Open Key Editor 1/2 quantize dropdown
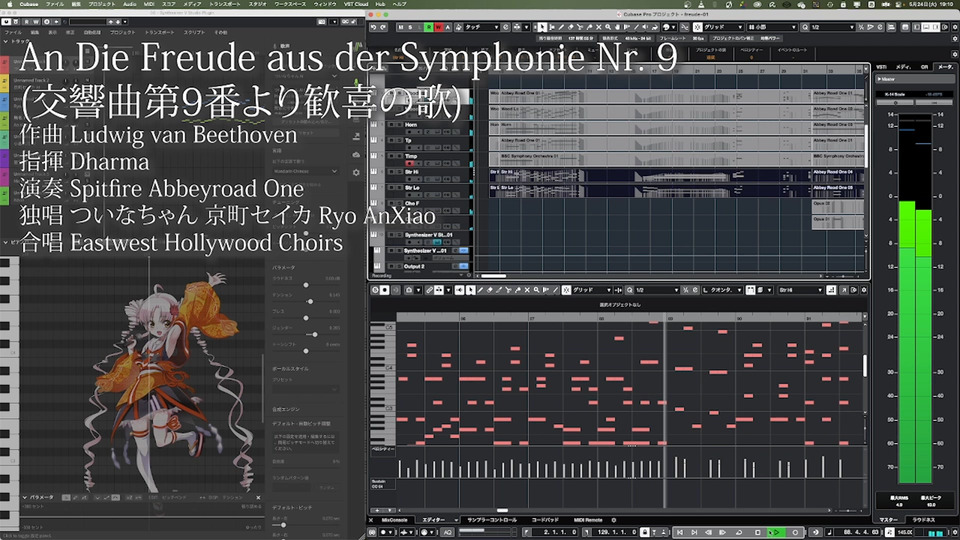 [657, 290]
